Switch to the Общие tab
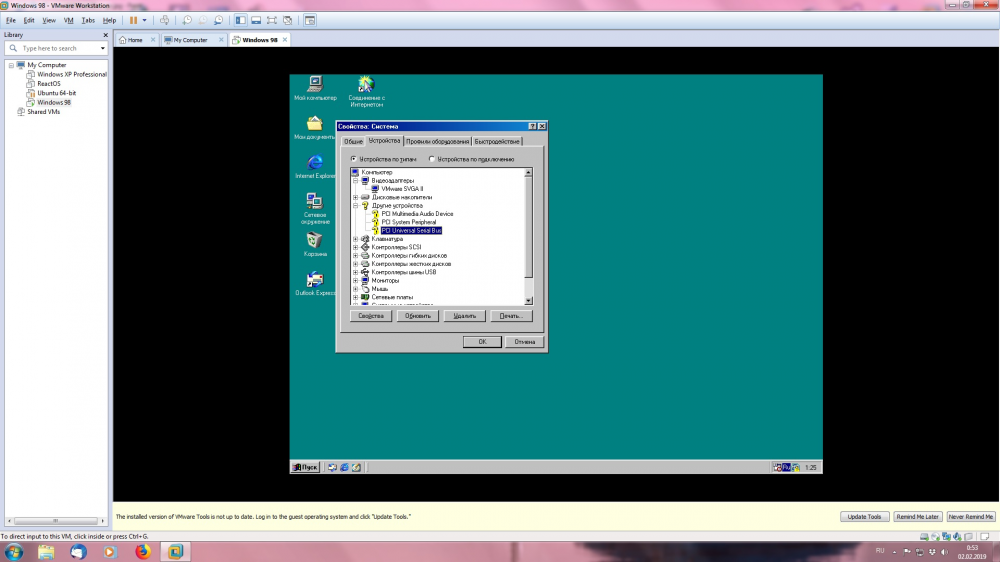 pos(353,142)
